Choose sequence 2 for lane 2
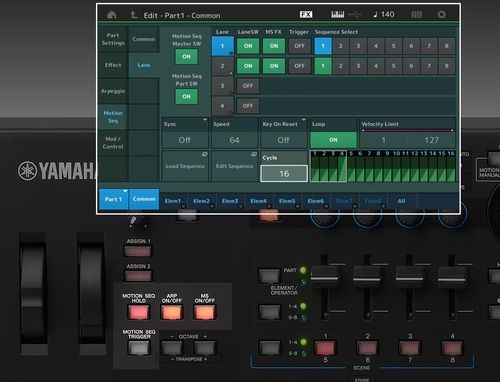The image size is (500, 382). tap(341, 66)
